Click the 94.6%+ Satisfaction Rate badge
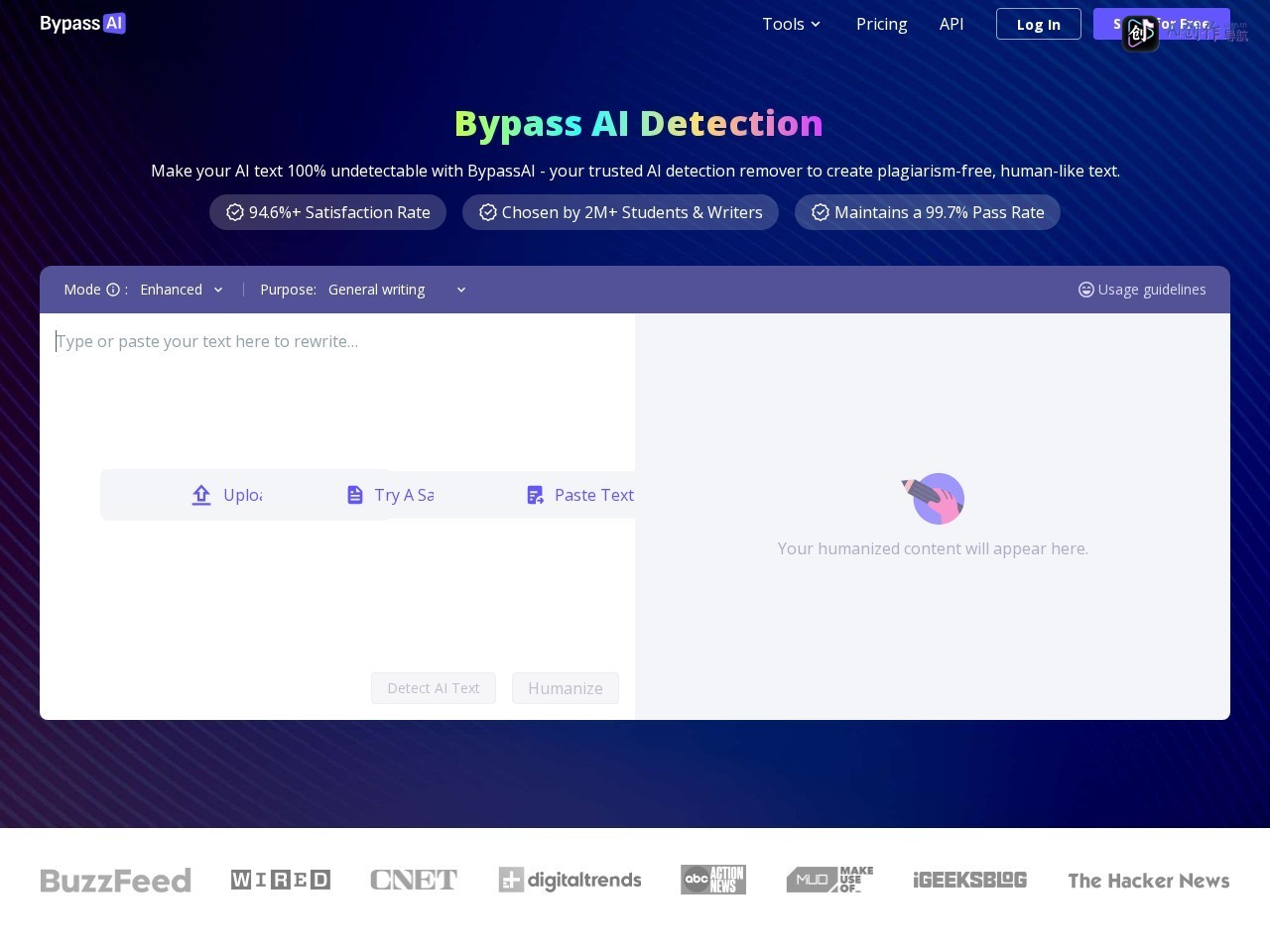Viewport: 1270px width, 952px height. [327, 212]
